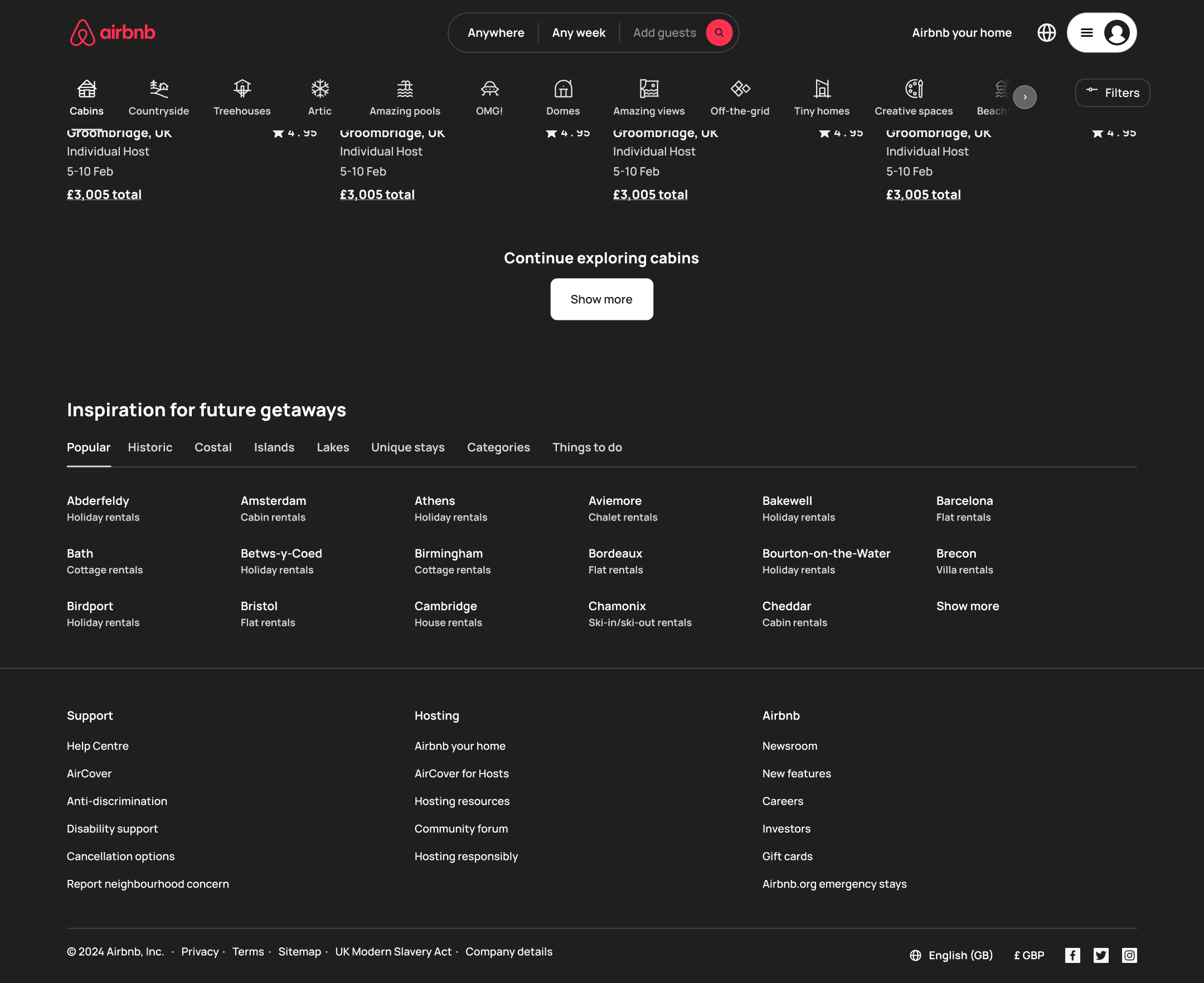Click the red search magnifier icon
This screenshot has width=1204, height=983.
718,32
